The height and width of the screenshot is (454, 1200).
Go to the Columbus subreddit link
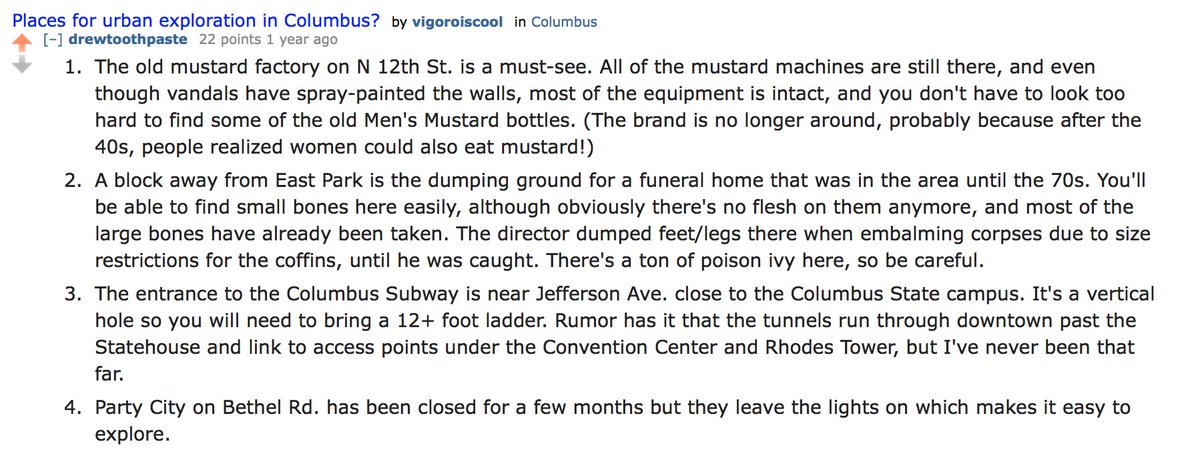tap(564, 21)
